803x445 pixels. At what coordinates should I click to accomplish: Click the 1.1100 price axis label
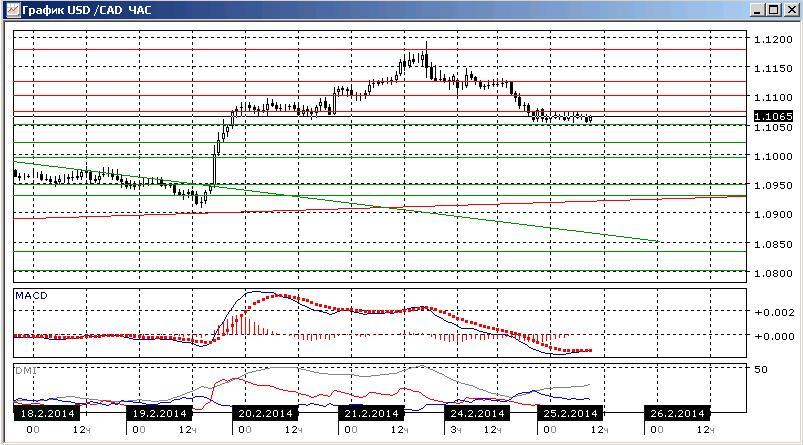773,97
